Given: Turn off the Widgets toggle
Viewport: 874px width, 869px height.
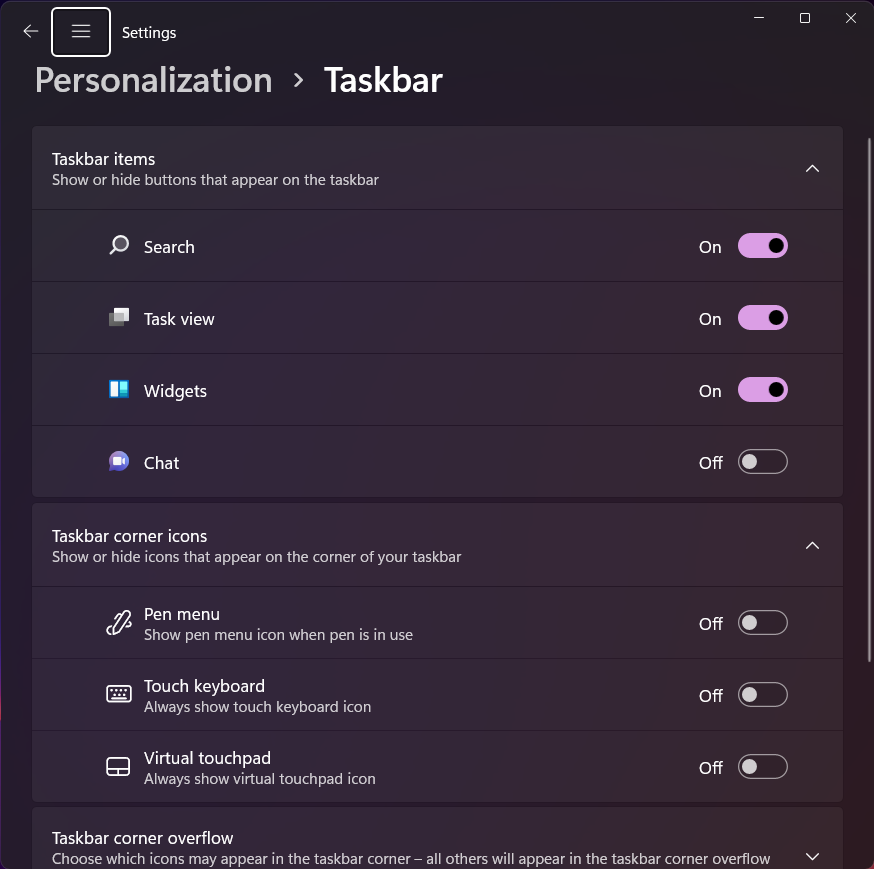Looking at the screenshot, I should (x=763, y=390).
